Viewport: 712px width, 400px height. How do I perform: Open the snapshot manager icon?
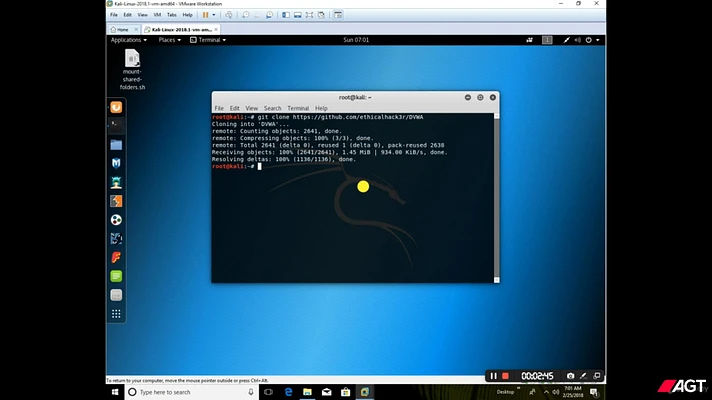pos(269,15)
